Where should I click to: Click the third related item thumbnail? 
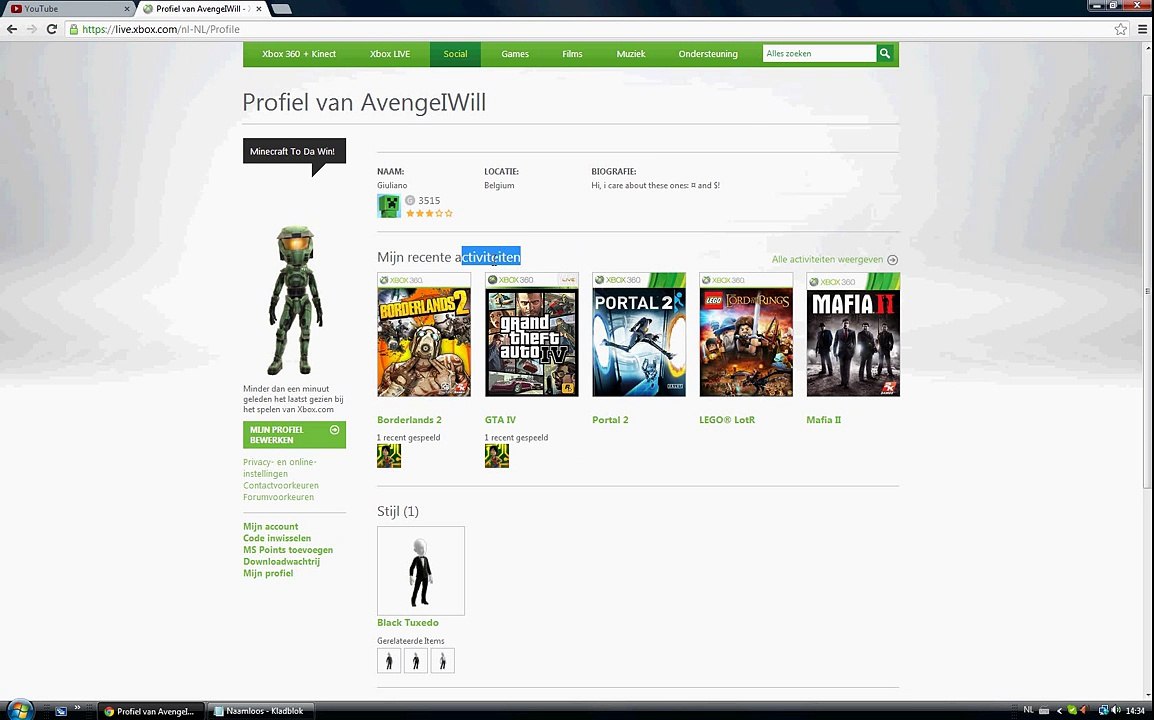[x=442, y=660]
